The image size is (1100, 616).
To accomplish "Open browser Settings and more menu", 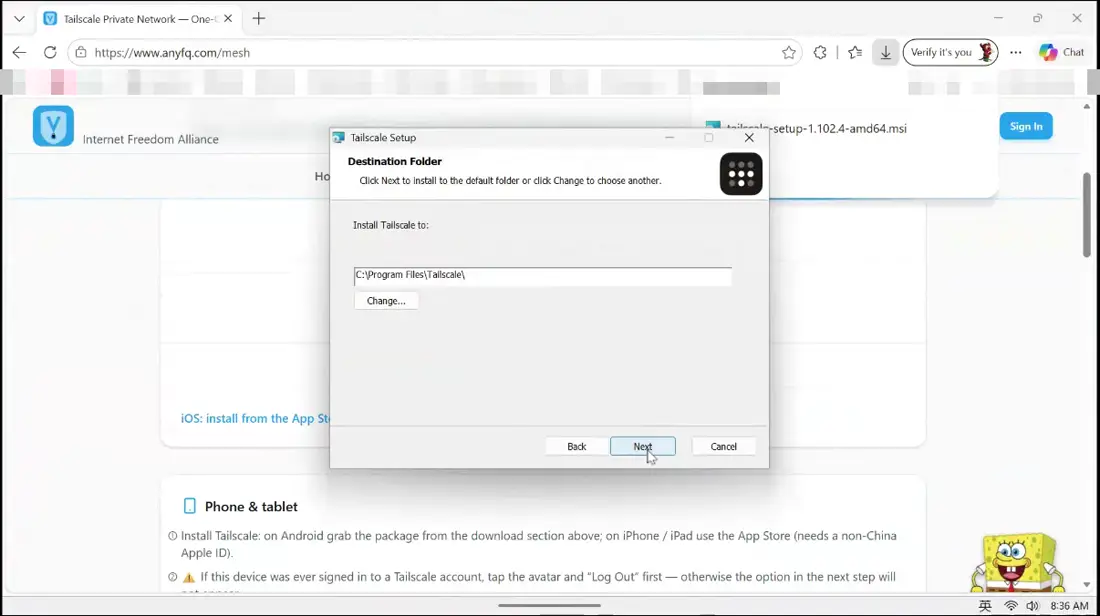I will click(1015, 53).
